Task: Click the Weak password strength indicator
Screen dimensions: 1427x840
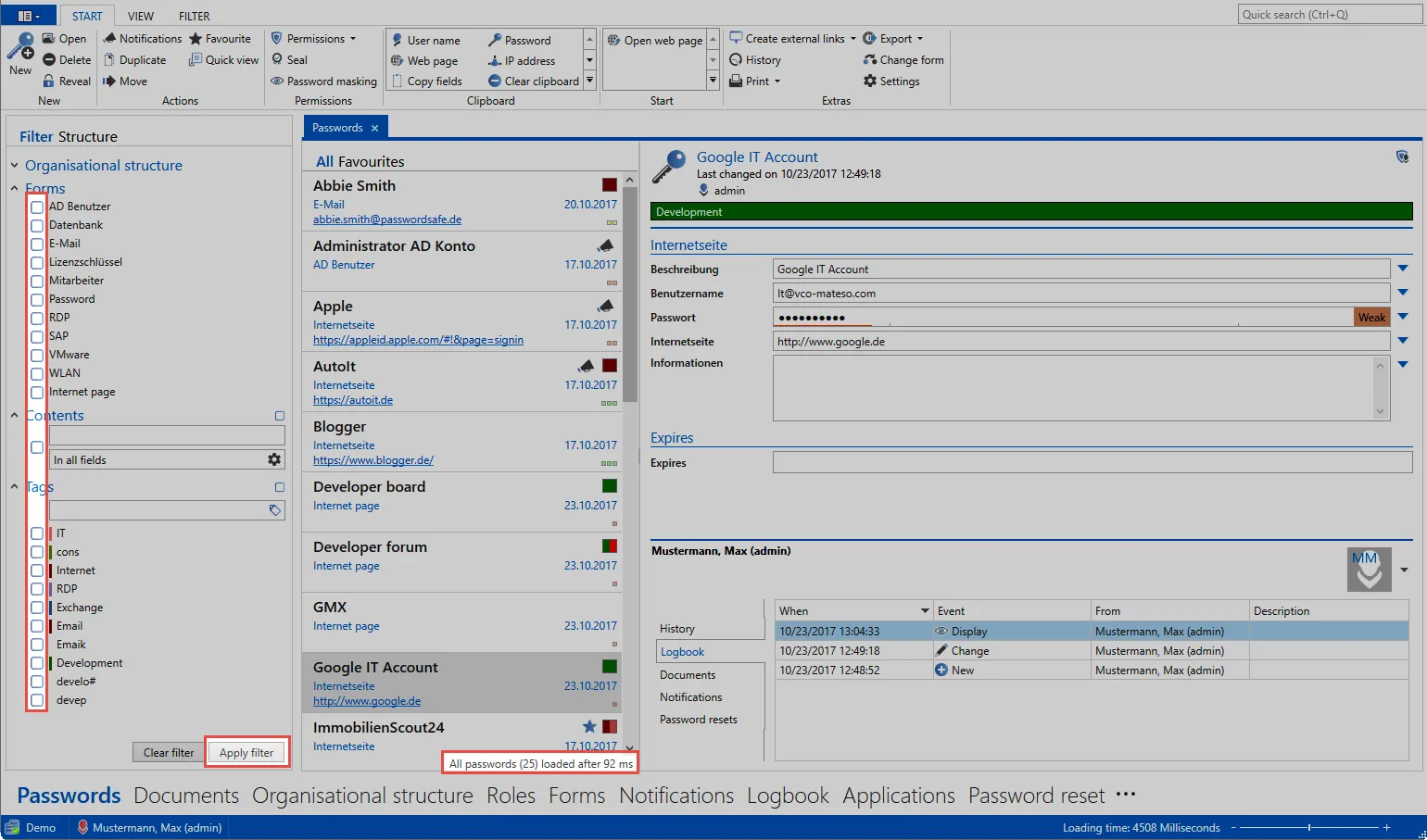Action: pos(1370,316)
